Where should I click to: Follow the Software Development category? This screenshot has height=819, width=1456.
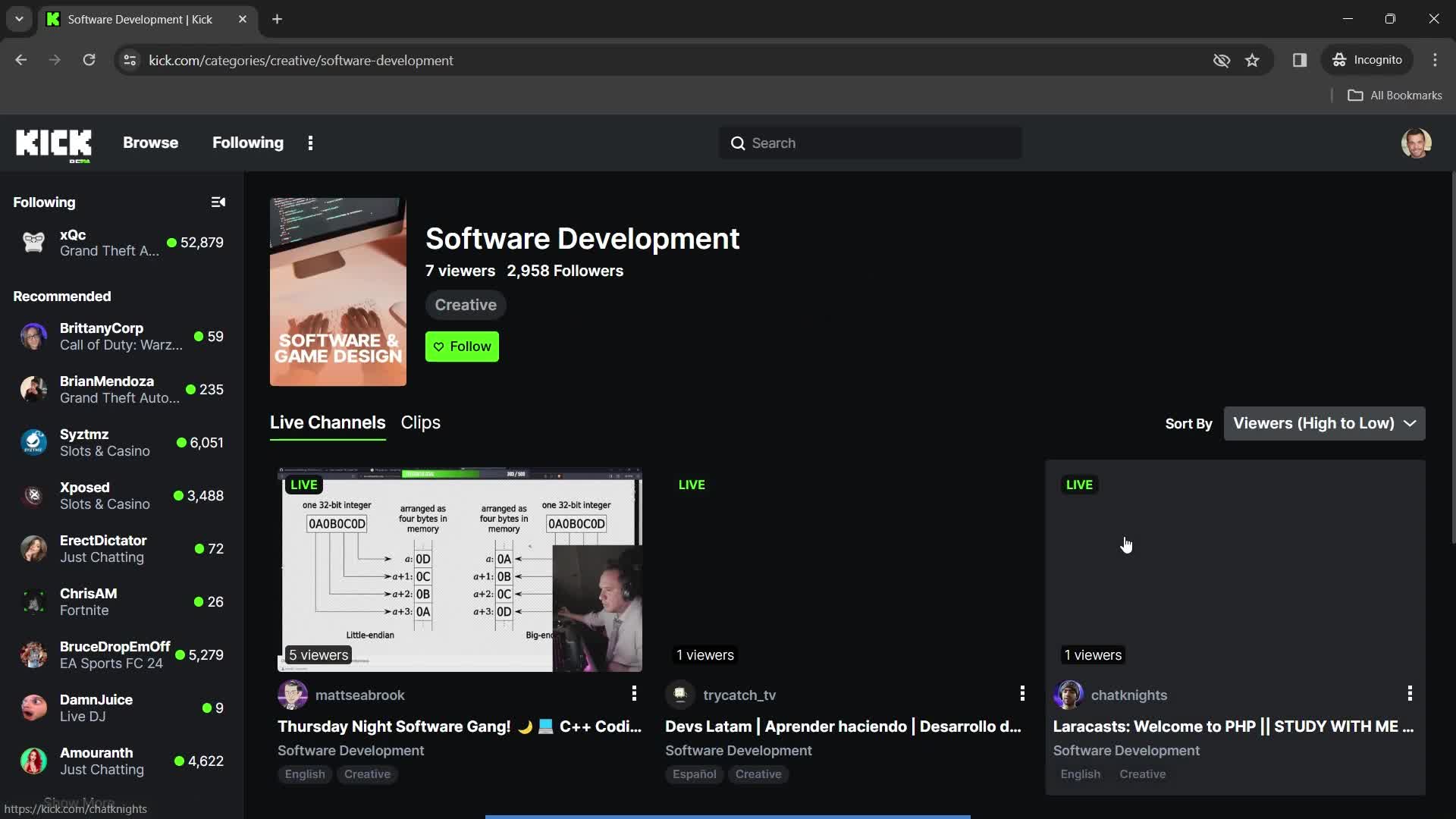(x=462, y=347)
